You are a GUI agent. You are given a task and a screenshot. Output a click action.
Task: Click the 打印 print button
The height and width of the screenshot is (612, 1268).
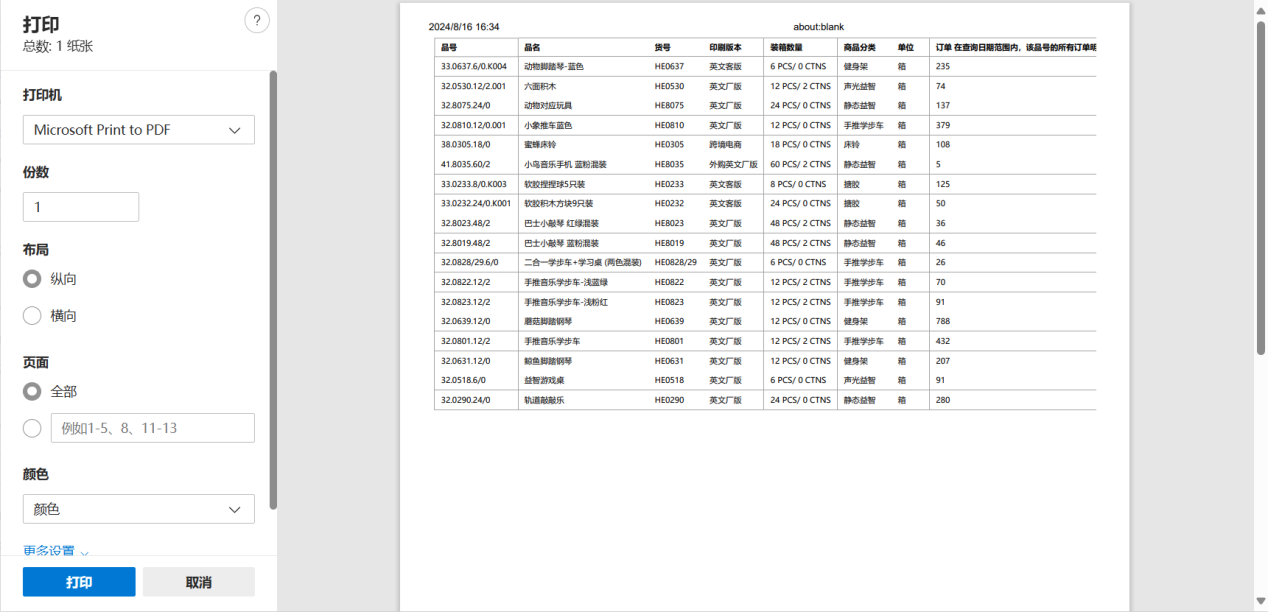click(79, 582)
